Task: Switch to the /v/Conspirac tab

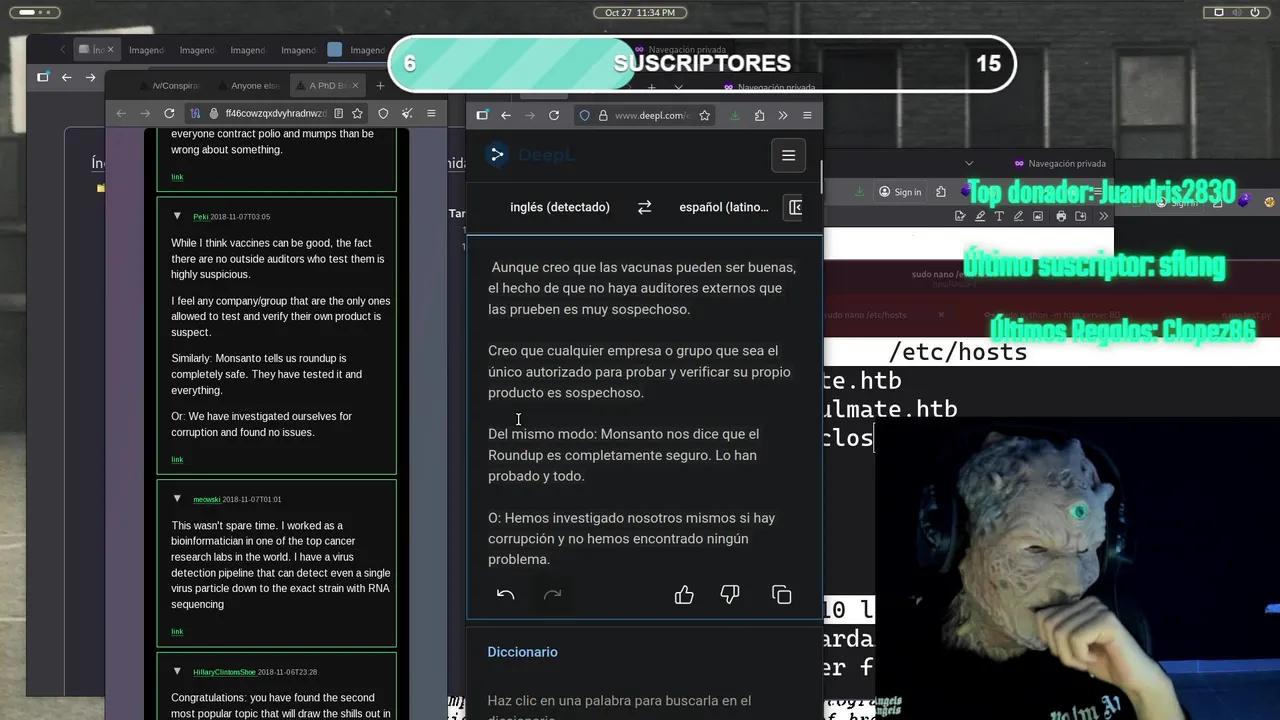Action: coord(170,86)
